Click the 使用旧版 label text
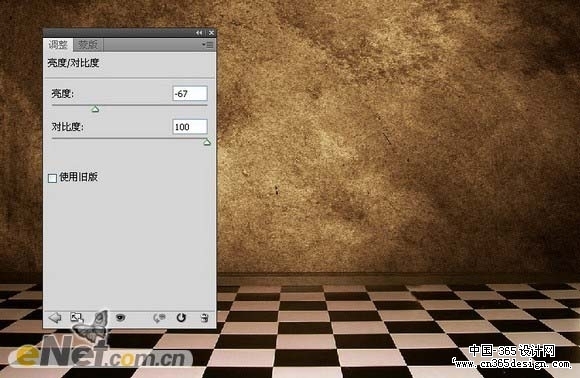This screenshot has height=378, width=580. pos(78,177)
